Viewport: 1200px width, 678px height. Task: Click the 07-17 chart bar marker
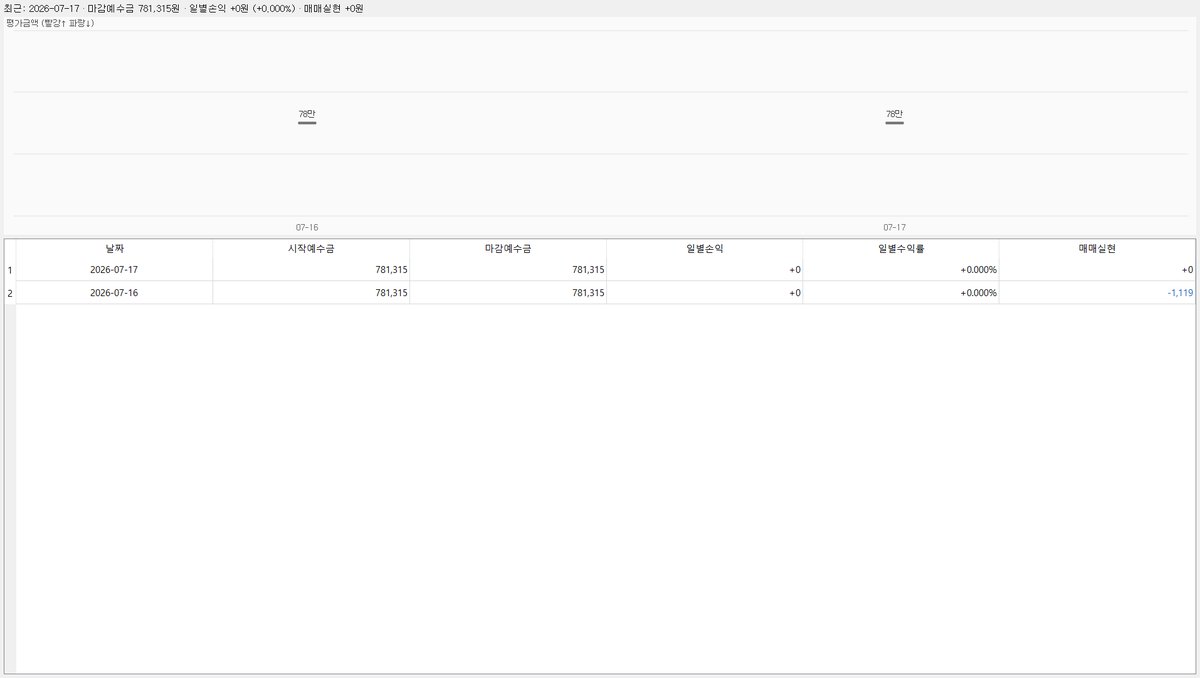point(894,123)
